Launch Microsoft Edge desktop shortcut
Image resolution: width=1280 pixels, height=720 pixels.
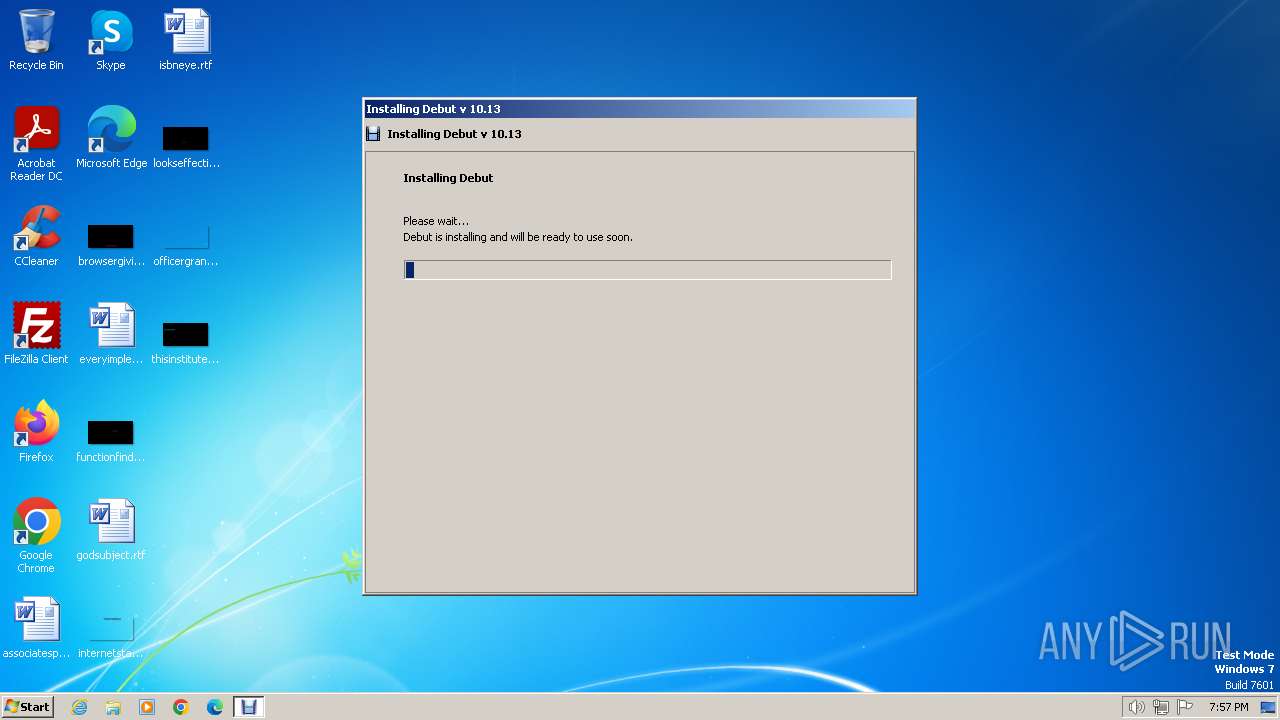(x=111, y=138)
